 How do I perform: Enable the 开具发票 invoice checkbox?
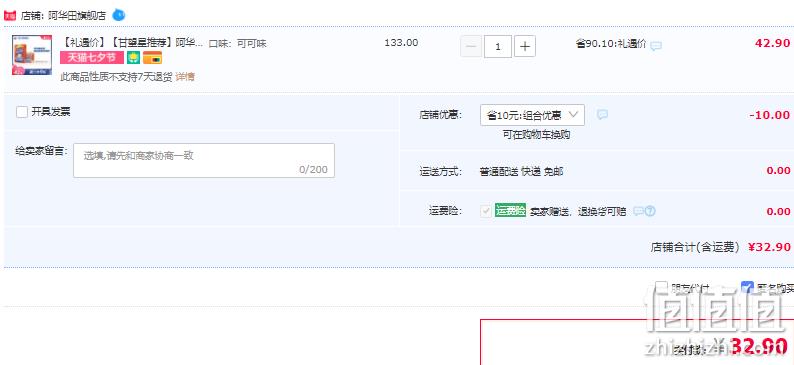22,112
